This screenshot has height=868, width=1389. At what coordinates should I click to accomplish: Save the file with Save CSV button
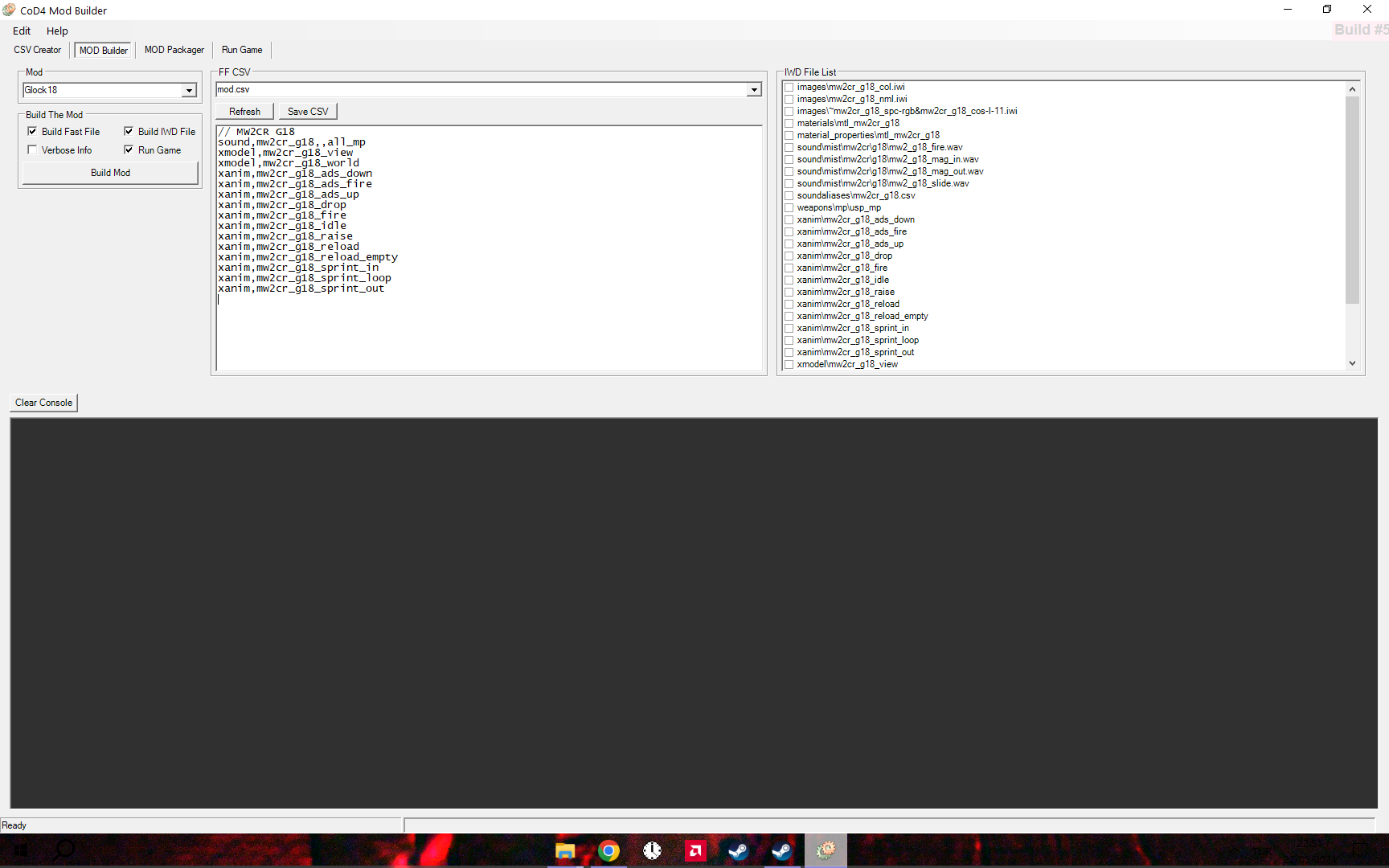(x=308, y=112)
